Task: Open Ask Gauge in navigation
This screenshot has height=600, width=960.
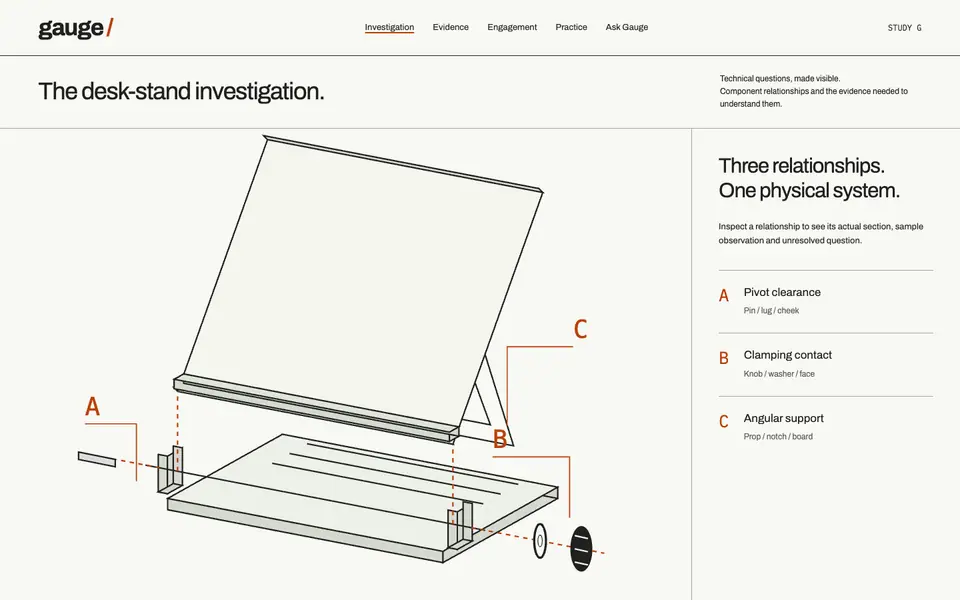Action: 627,27
